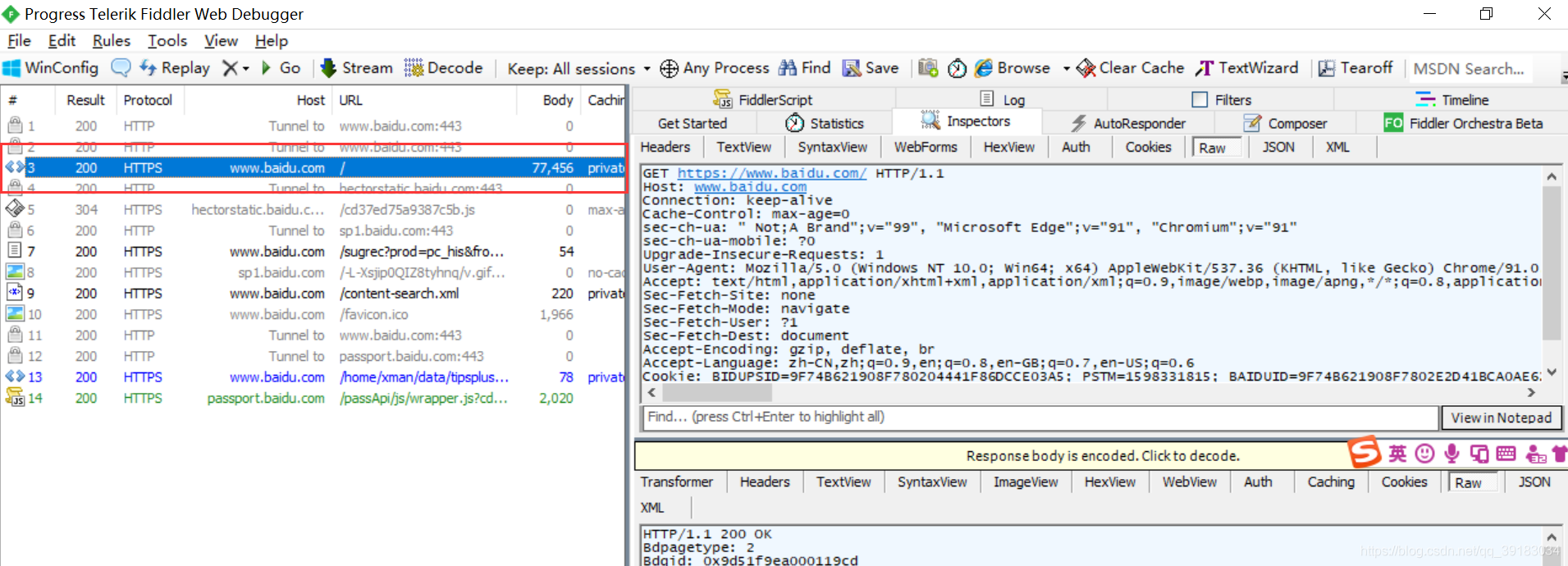
Task: Open Fiddler Orchestra Beta tab
Action: (x=1463, y=123)
